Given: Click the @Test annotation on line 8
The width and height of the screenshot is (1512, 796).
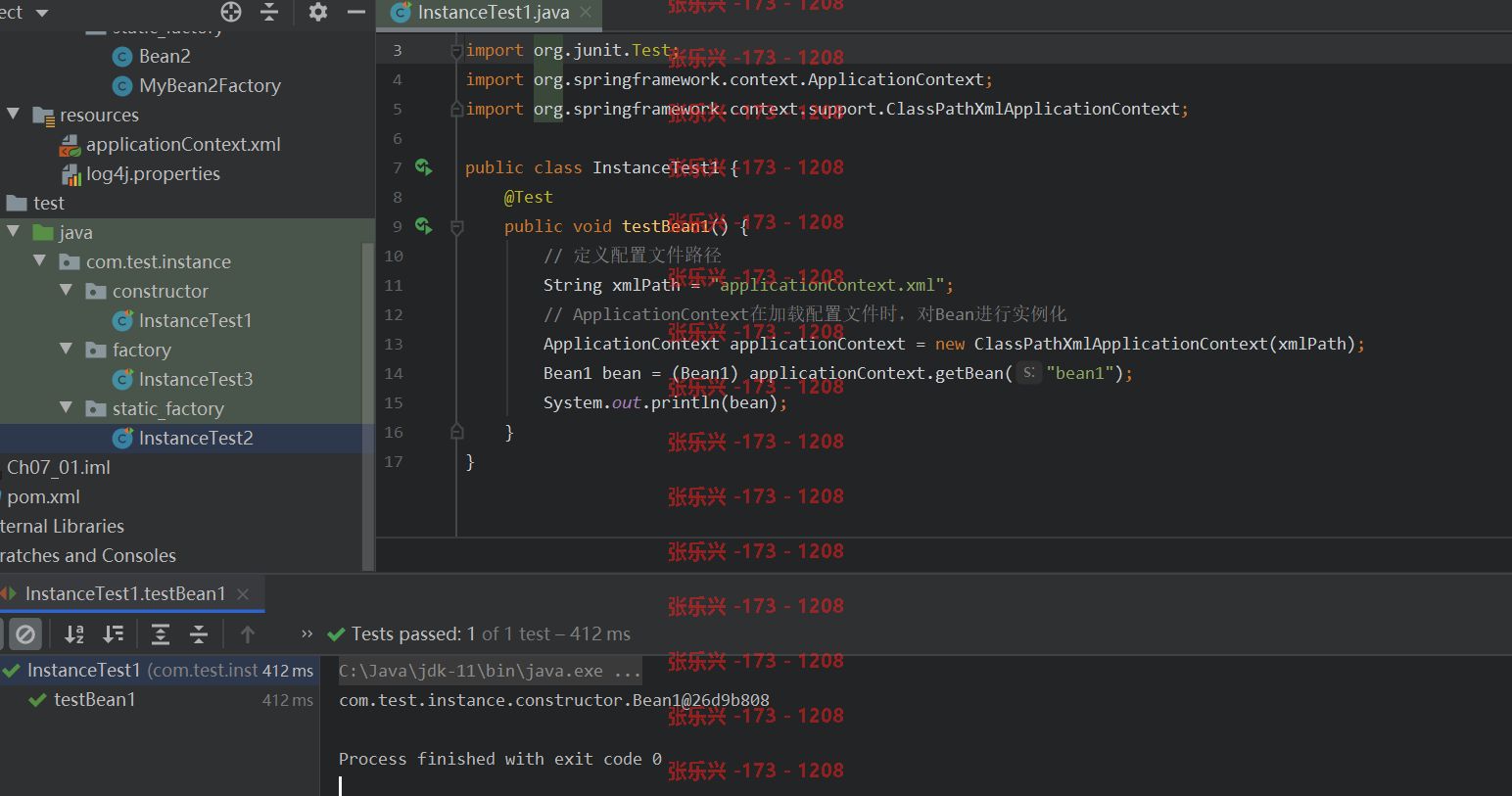Looking at the screenshot, I should coord(528,197).
